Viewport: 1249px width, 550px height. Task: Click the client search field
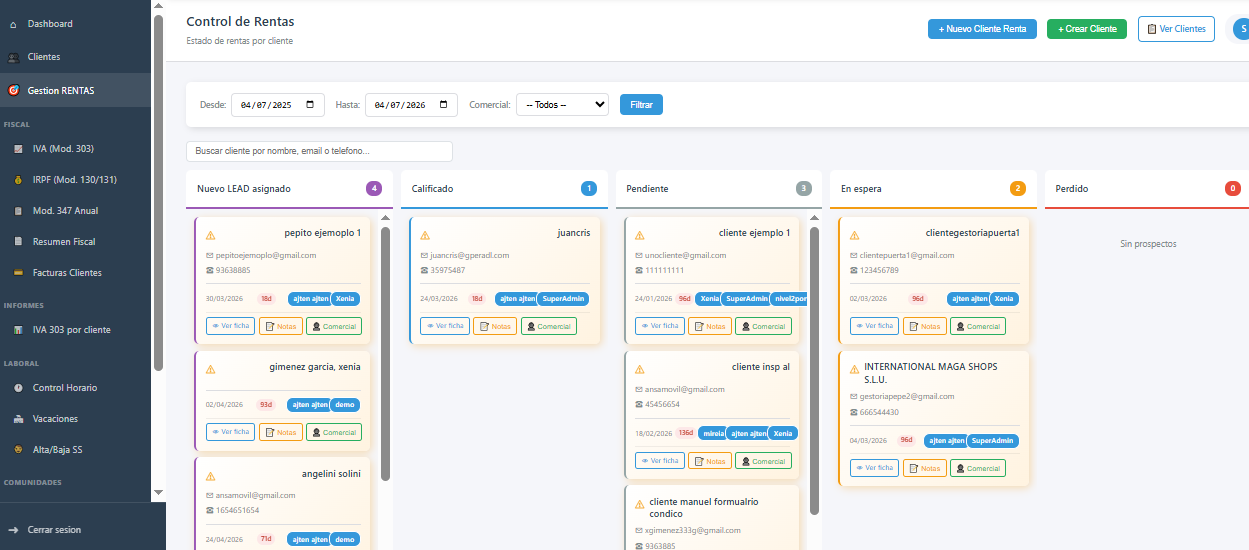coord(319,151)
